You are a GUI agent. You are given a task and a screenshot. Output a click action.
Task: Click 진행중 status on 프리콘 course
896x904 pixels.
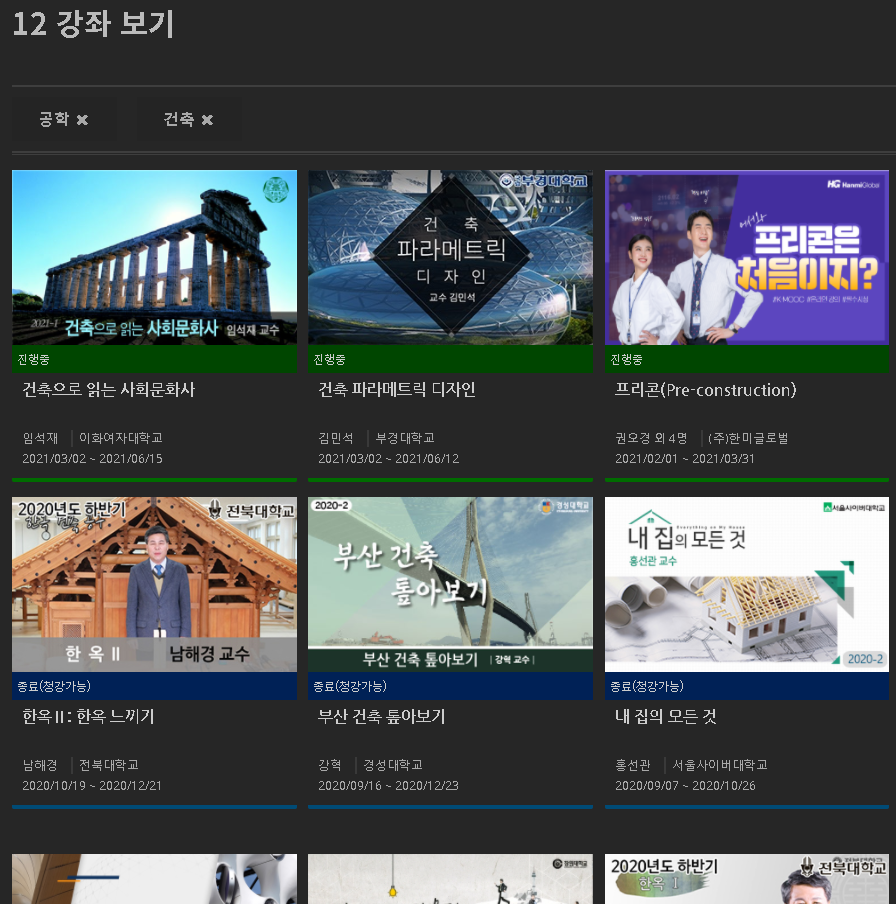[x=626, y=360]
